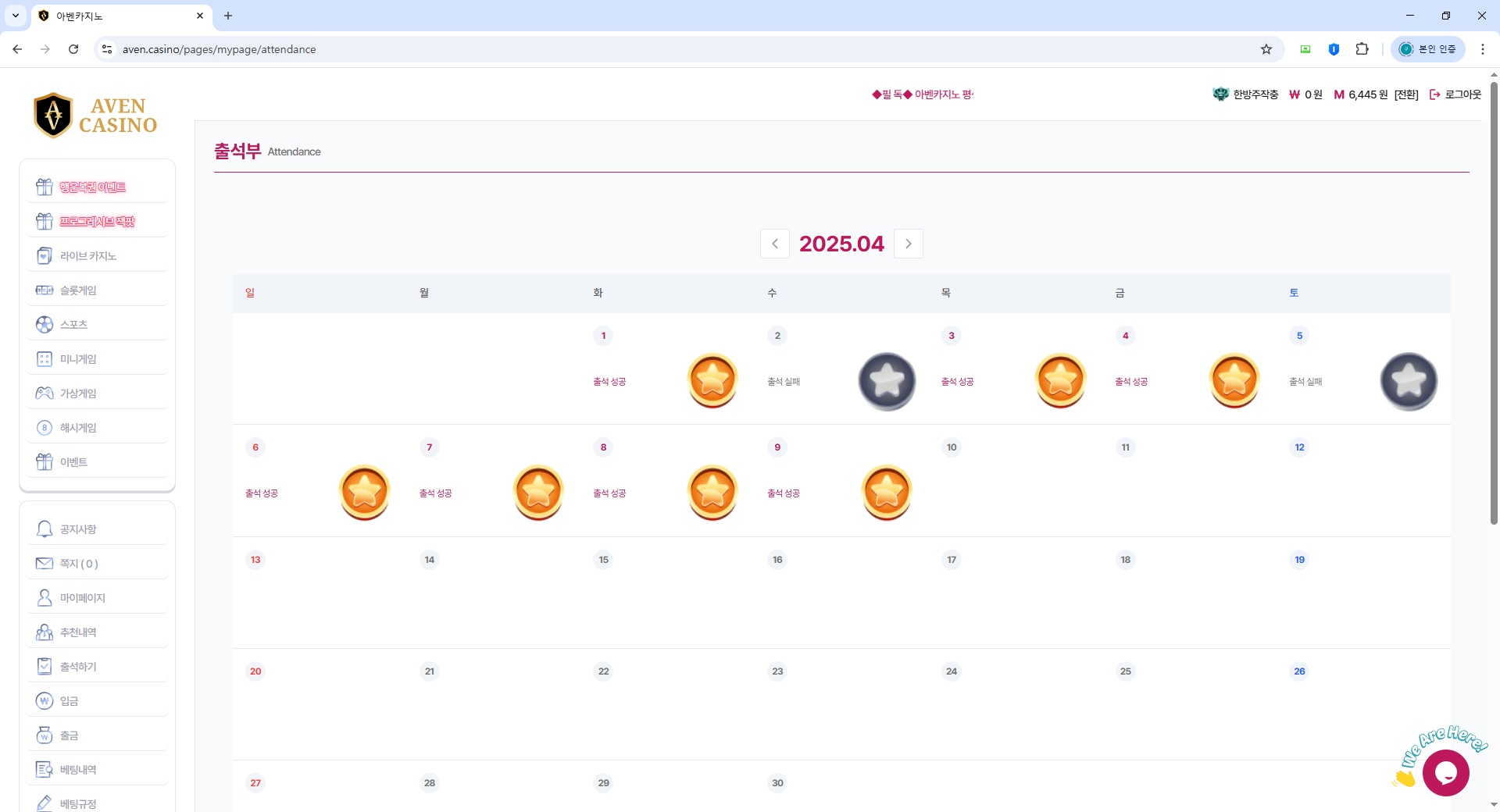The width and height of the screenshot is (1500, 812).
Task: Click the gold star on April 9
Action: click(887, 492)
